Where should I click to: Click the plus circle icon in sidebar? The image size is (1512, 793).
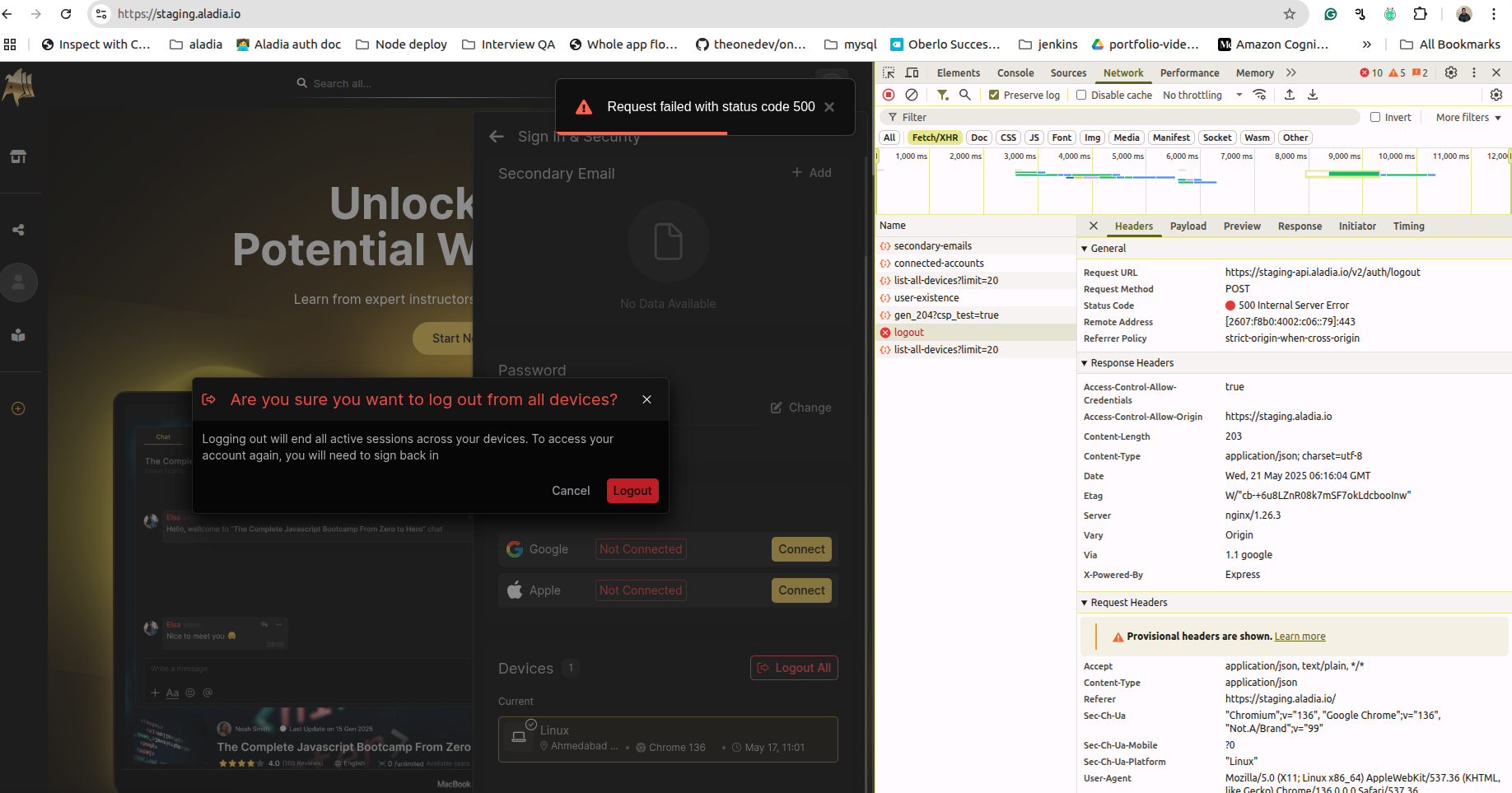click(x=18, y=408)
